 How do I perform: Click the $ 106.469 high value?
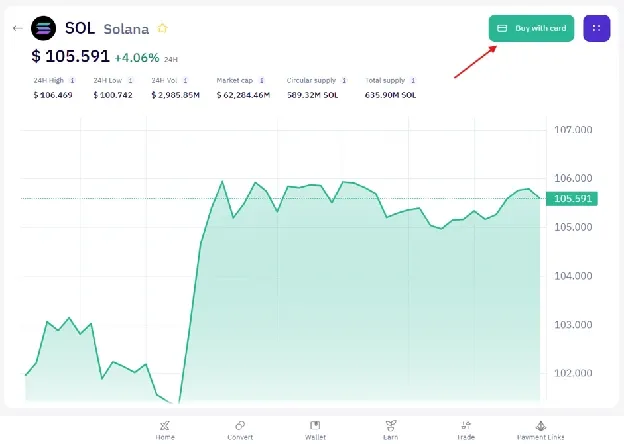click(x=53, y=95)
